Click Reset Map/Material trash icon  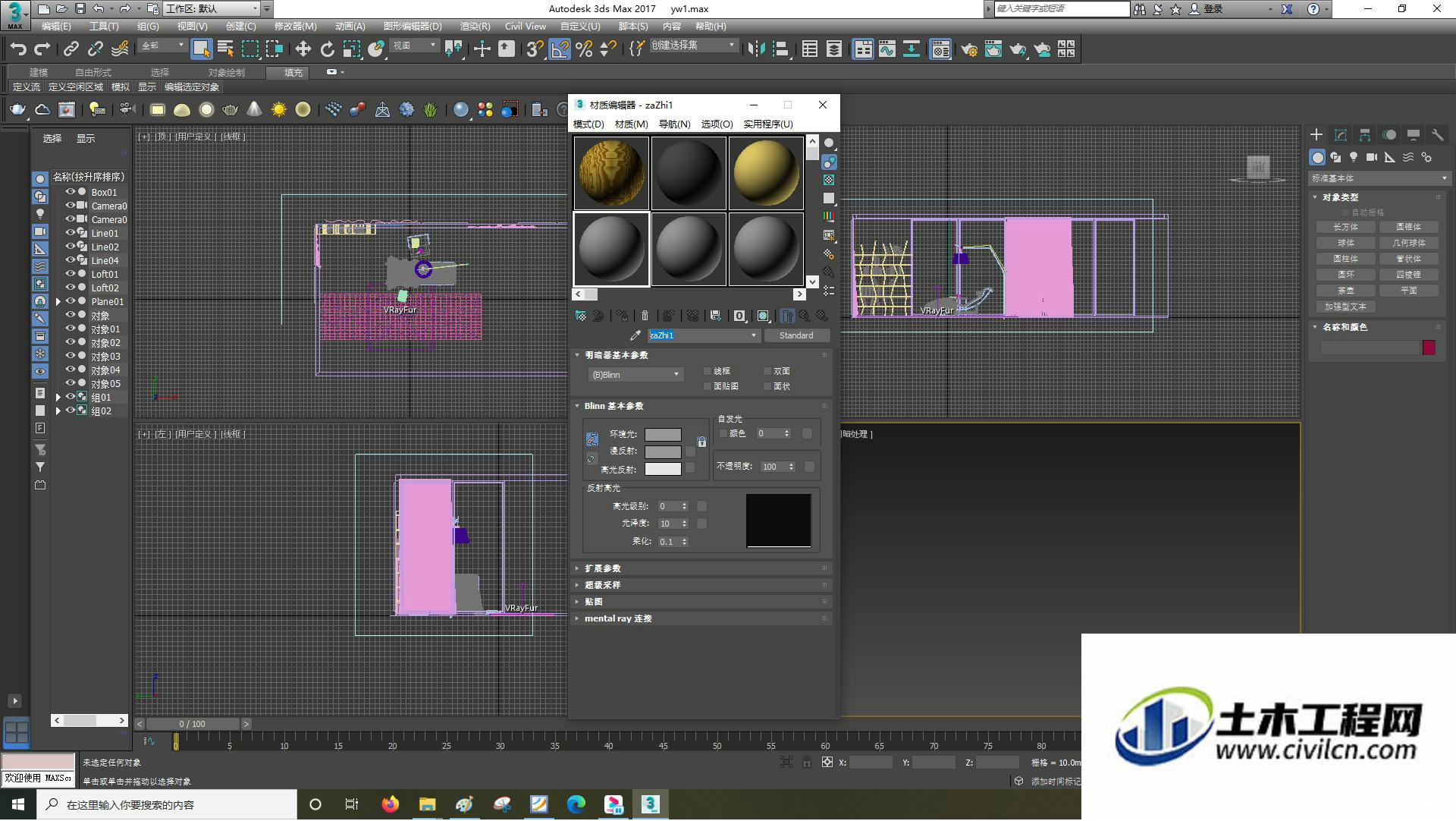[645, 316]
